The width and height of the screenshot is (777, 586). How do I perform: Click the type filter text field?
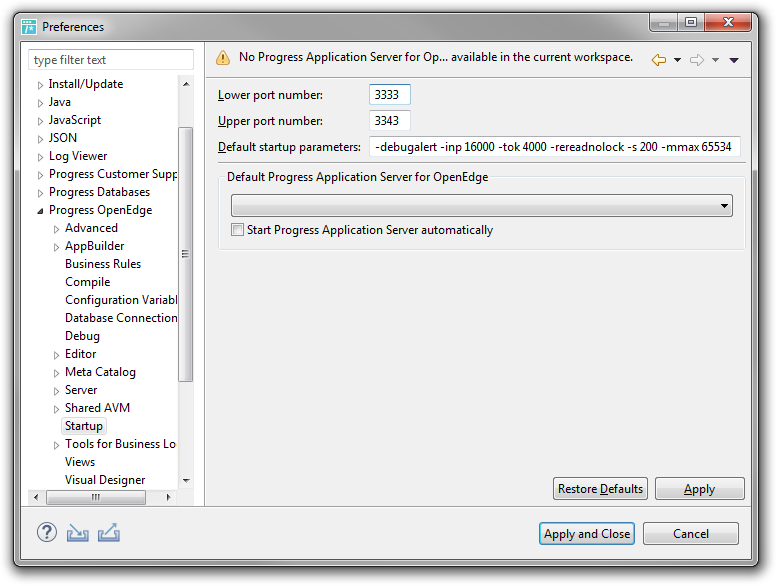pyautogui.click(x=111, y=60)
